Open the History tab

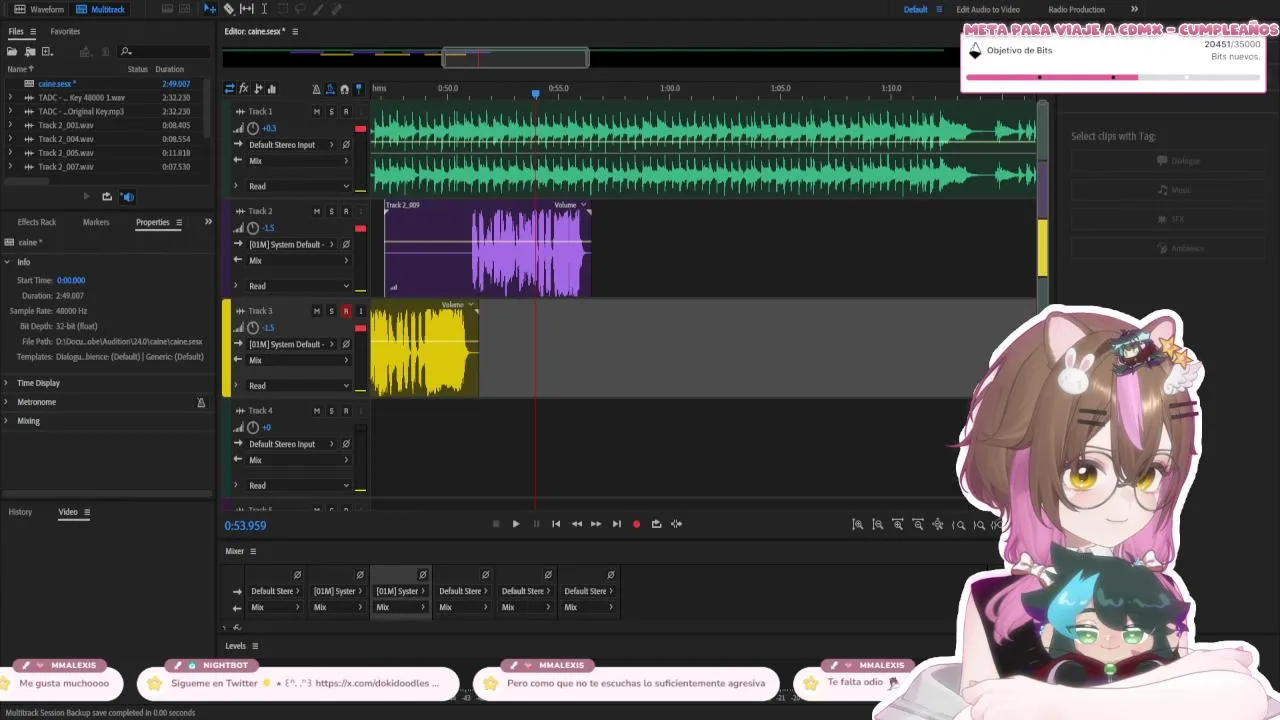(20, 512)
